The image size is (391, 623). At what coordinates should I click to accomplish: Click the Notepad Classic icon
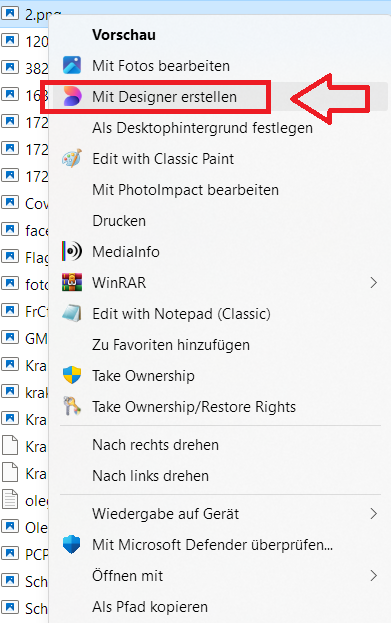tap(72, 313)
